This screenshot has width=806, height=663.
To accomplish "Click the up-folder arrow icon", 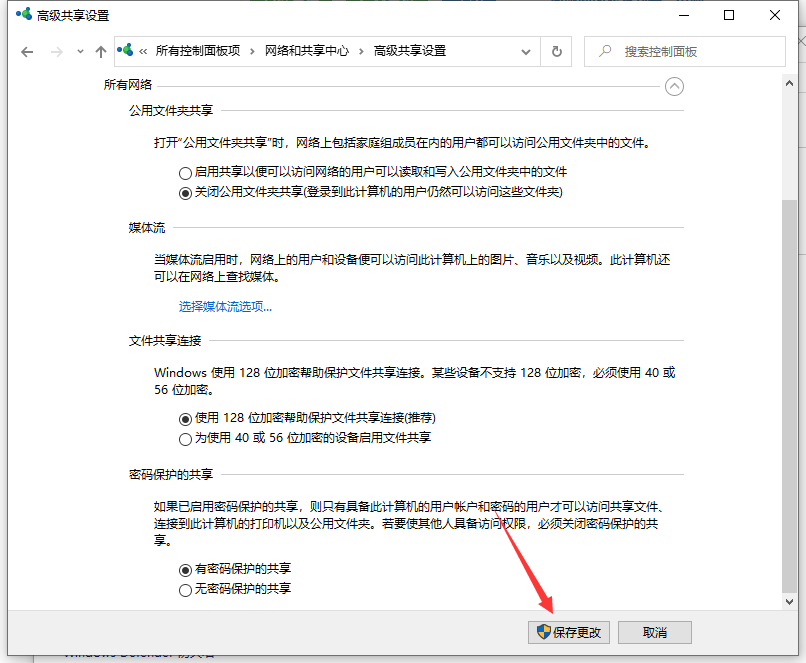I will point(100,51).
